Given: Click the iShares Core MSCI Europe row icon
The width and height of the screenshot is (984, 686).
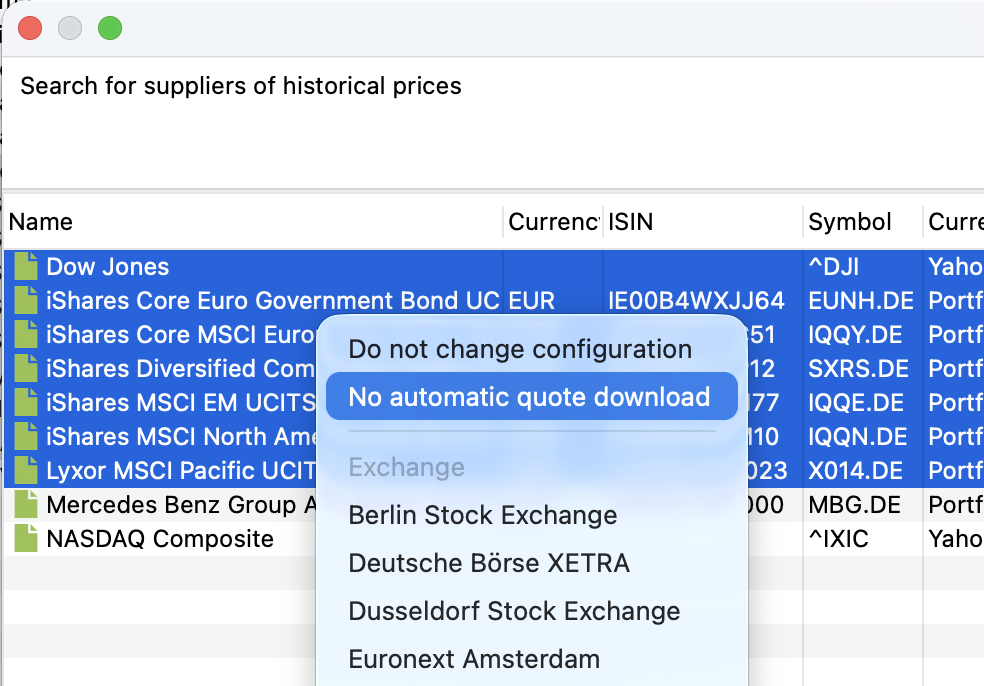Looking at the screenshot, I should [x=26, y=335].
